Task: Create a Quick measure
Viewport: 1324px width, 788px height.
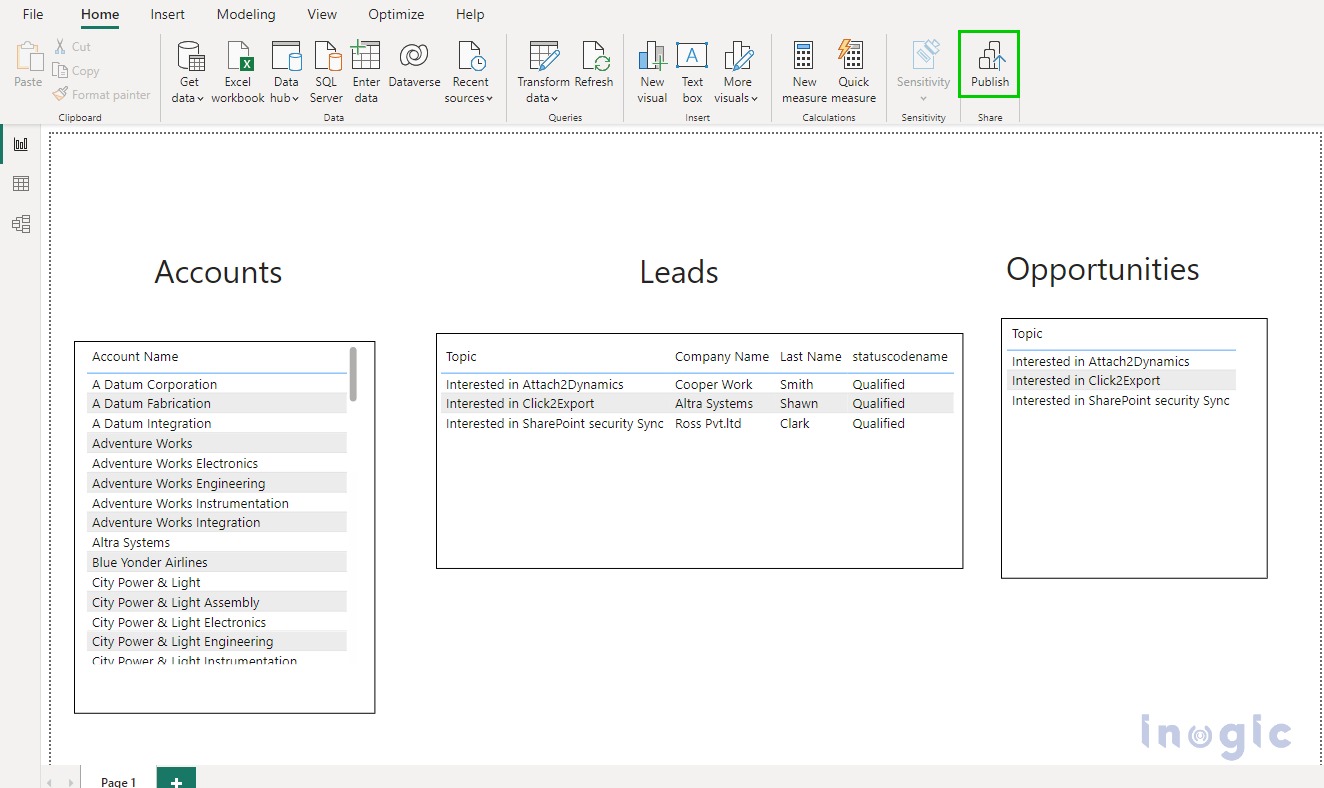Action: [x=853, y=72]
